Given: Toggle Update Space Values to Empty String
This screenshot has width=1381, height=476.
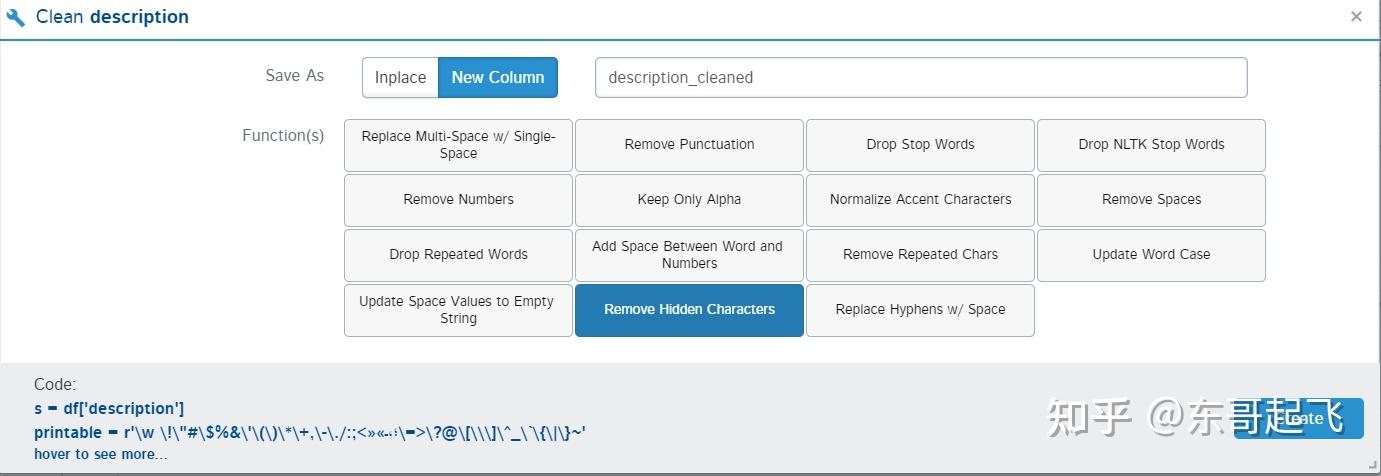Looking at the screenshot, I should tap(458, 310).
